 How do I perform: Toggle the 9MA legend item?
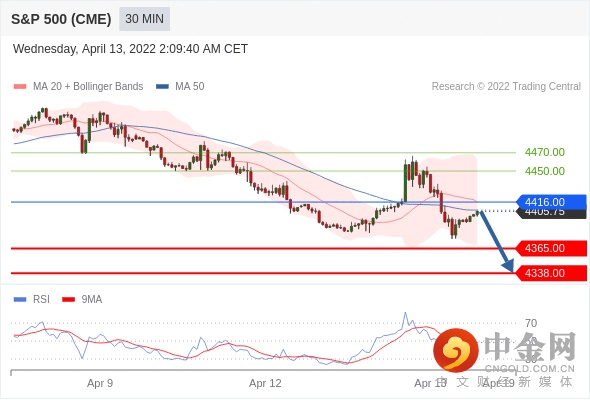82,300
